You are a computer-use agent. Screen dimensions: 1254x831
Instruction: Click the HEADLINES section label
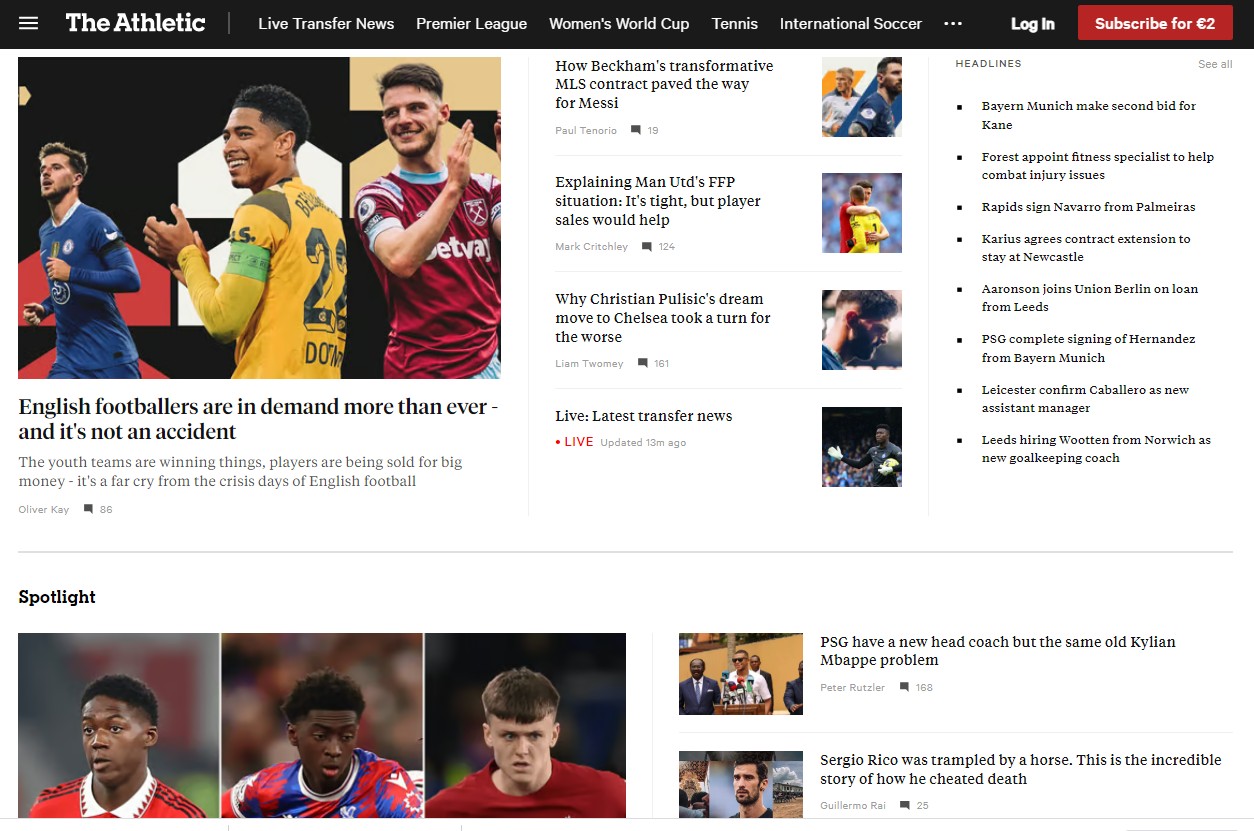[988, 64]
